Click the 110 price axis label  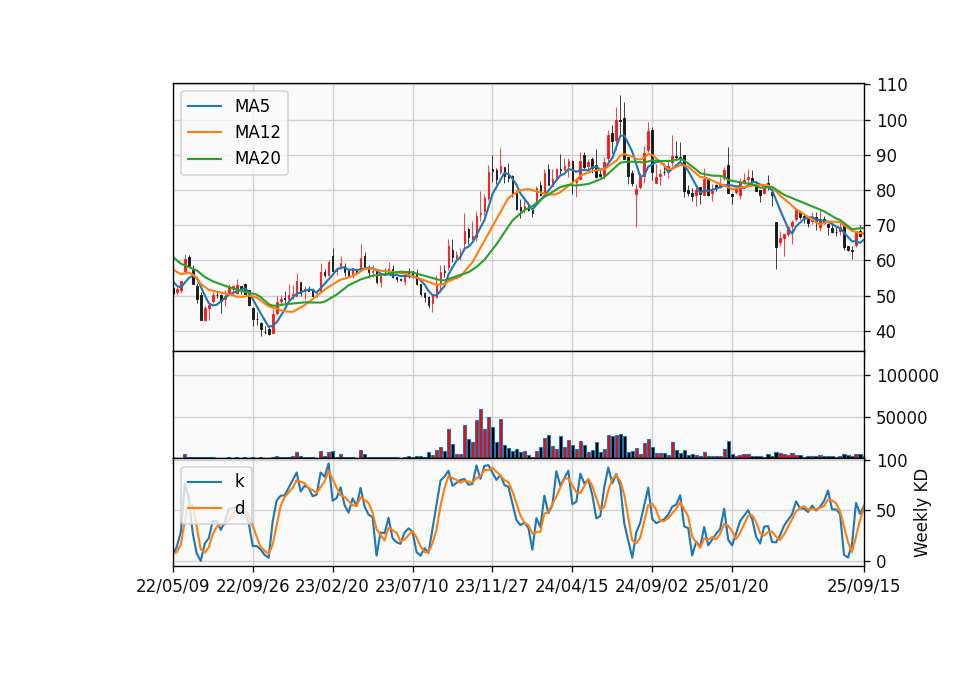click(892, 85)
